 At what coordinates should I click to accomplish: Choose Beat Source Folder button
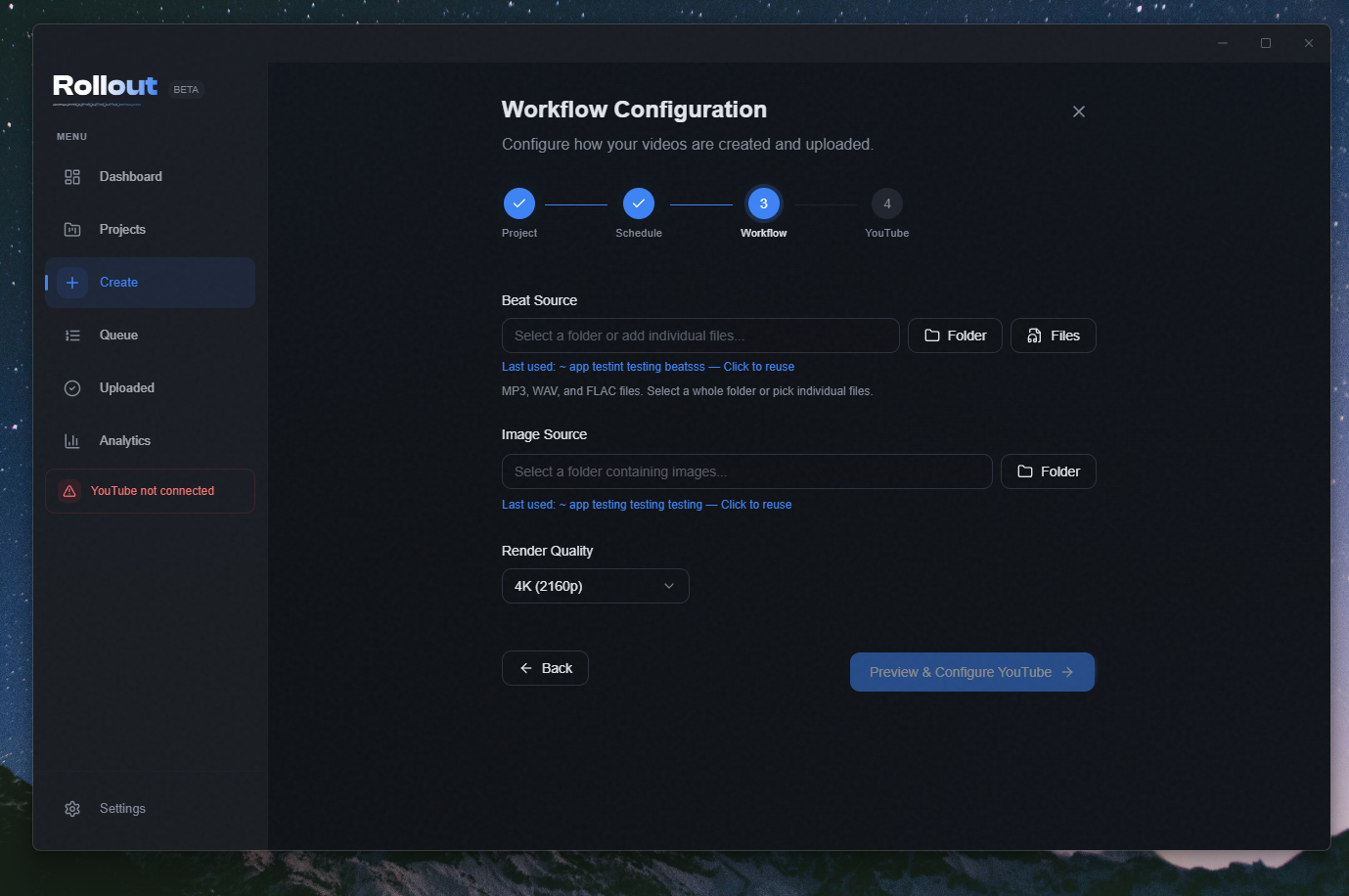[x=955, y=336]
